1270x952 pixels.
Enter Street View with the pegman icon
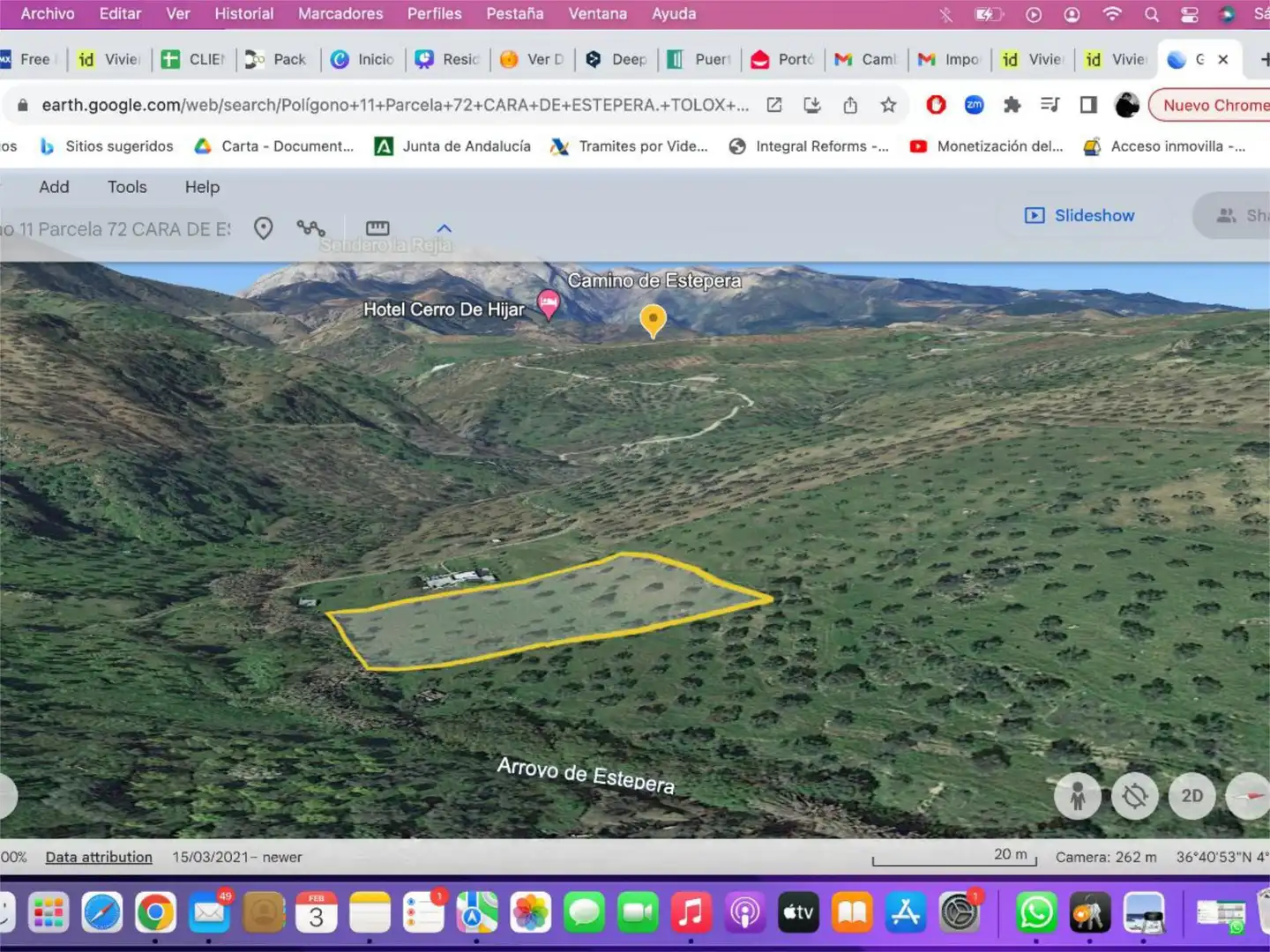(1078, 796)
